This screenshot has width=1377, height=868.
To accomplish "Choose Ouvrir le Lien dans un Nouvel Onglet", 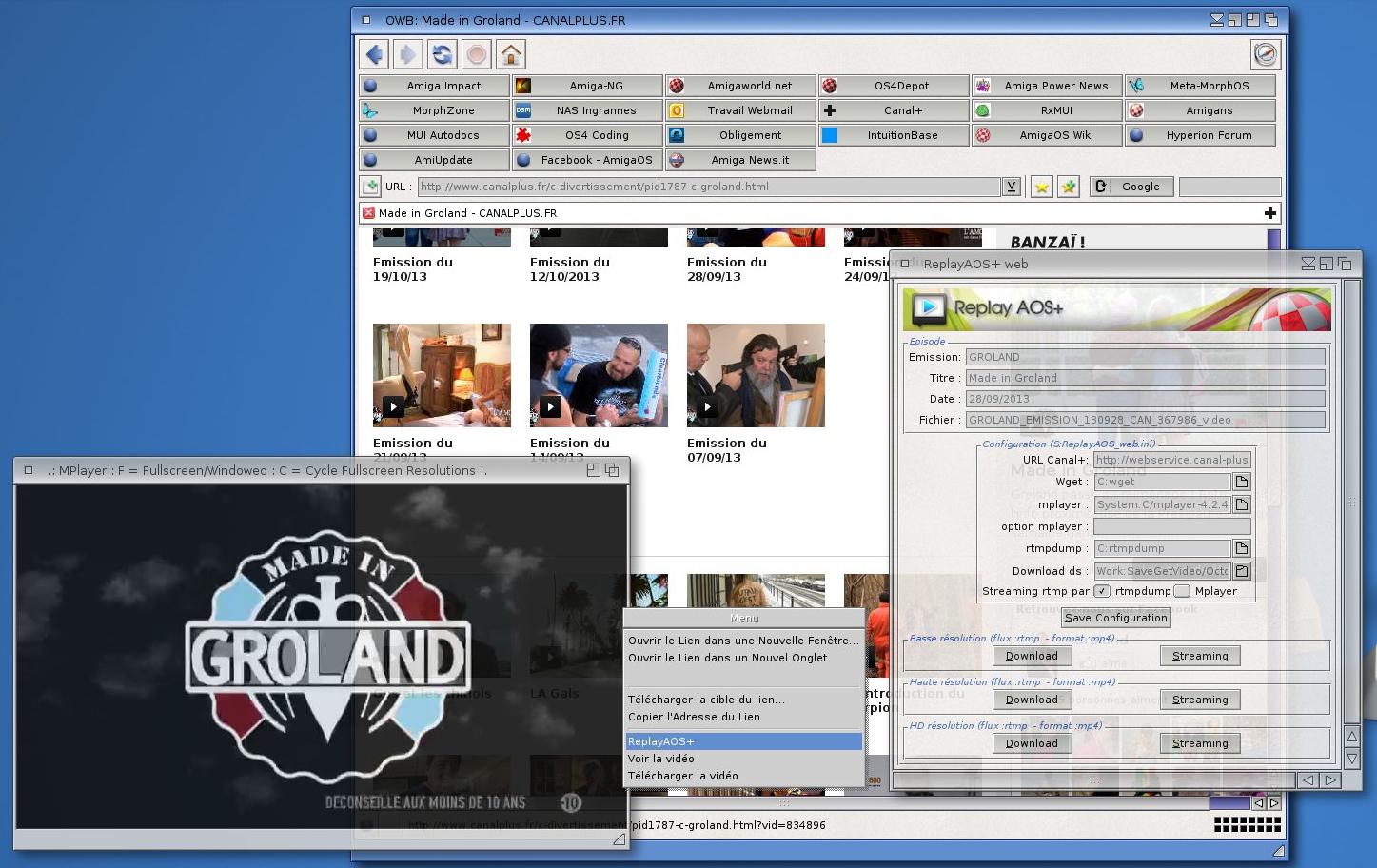I will (743, 658).
